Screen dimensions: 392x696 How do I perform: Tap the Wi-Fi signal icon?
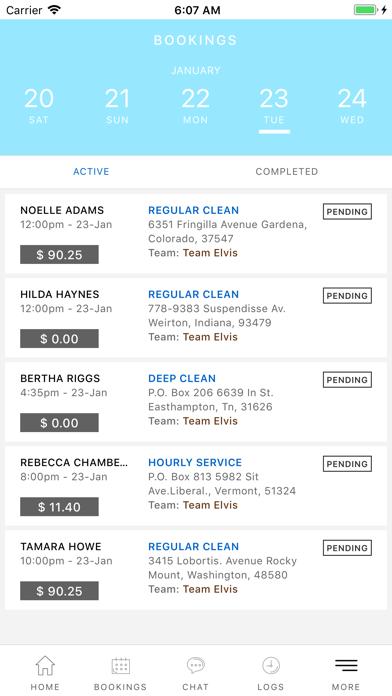pos(55,10)
